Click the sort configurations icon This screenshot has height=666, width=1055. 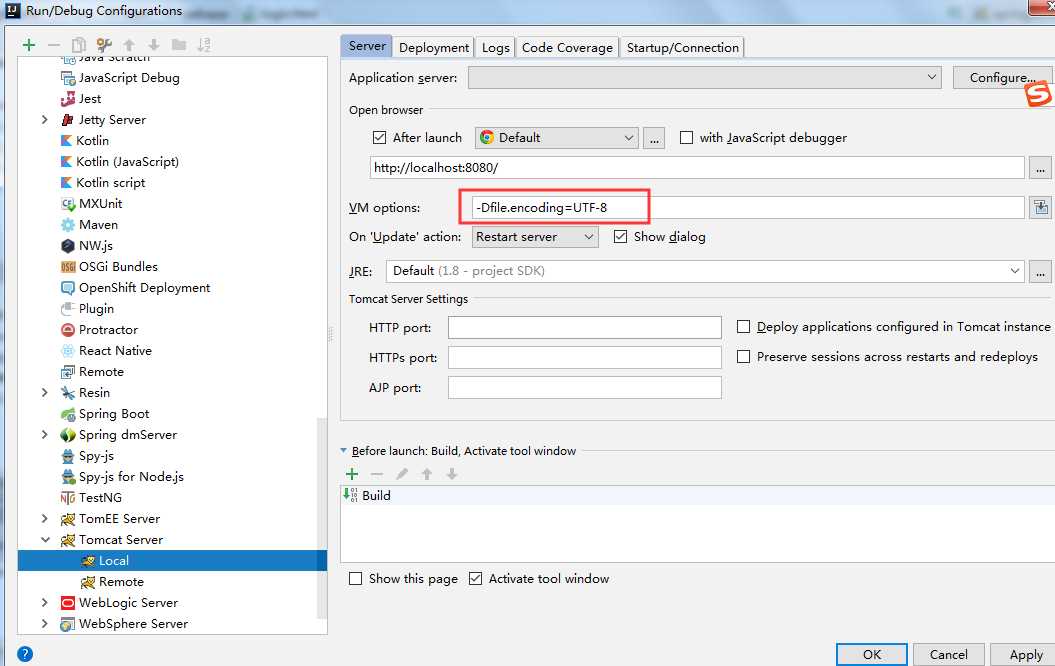click(204, 45)
